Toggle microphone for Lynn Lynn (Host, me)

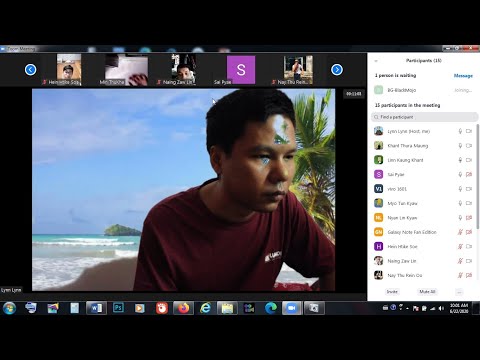(x=460, y=131)
